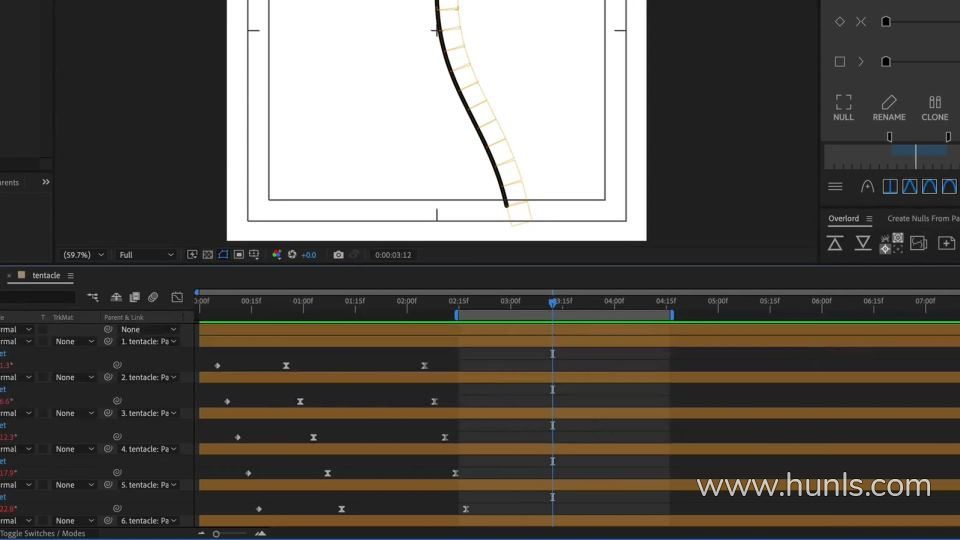Take a snapshot with the camera icon
Viewport: 960px width, 540px height.
coord(338,255)
